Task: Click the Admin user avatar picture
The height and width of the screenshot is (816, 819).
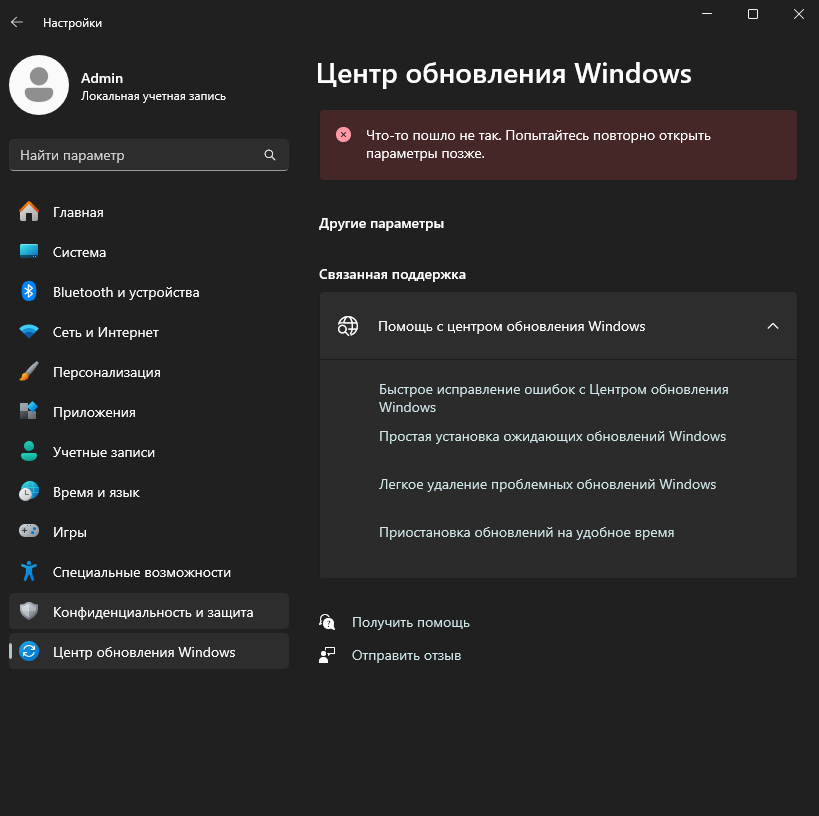Action: pyautogui.click(x=39, y=85)
